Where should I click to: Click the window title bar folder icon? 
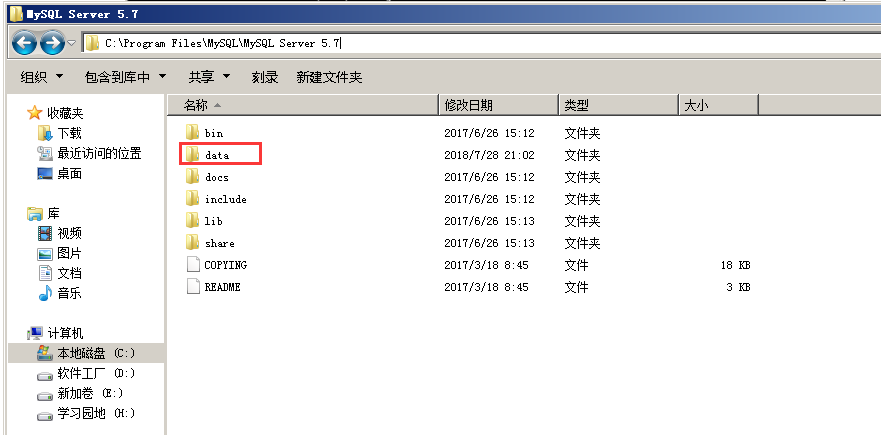click(16, 13)
